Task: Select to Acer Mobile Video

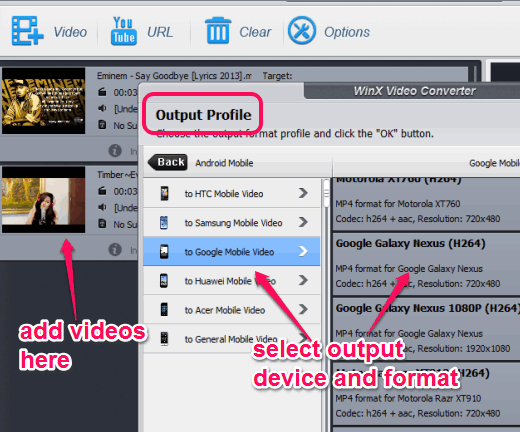Action: (x=232, y=310)
